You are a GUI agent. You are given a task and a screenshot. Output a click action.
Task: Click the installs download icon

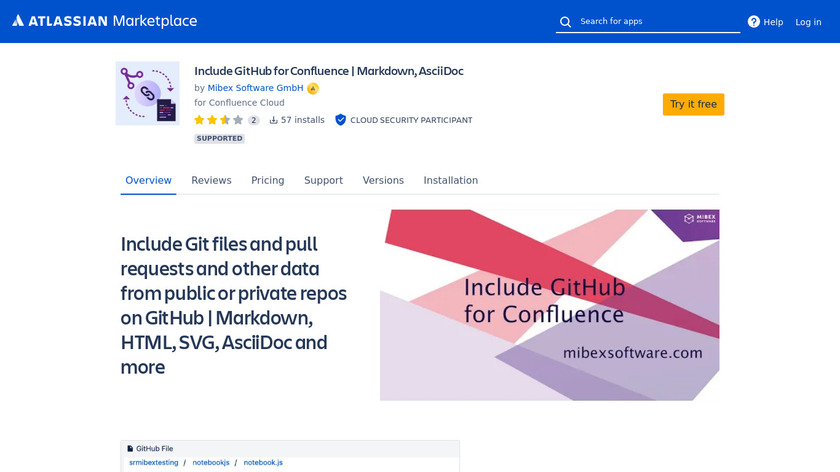point(274,120)
